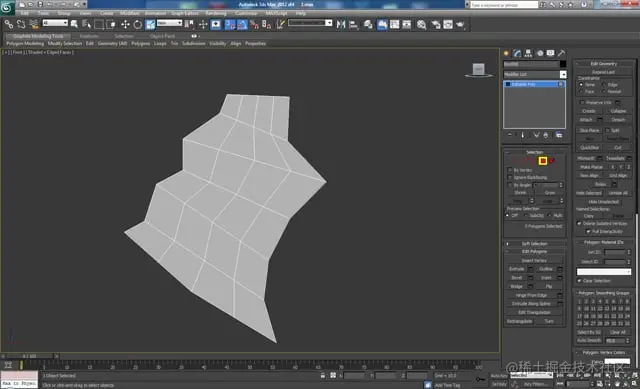Click the Select and Link tool icon

[9, 24]
